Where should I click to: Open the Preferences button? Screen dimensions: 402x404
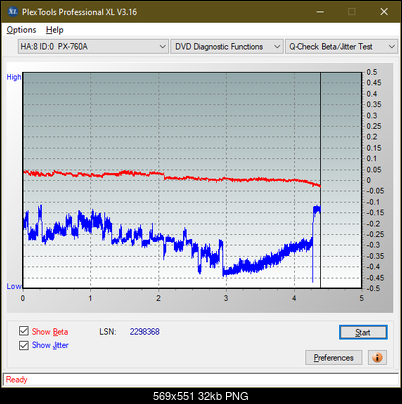[333, 358]
